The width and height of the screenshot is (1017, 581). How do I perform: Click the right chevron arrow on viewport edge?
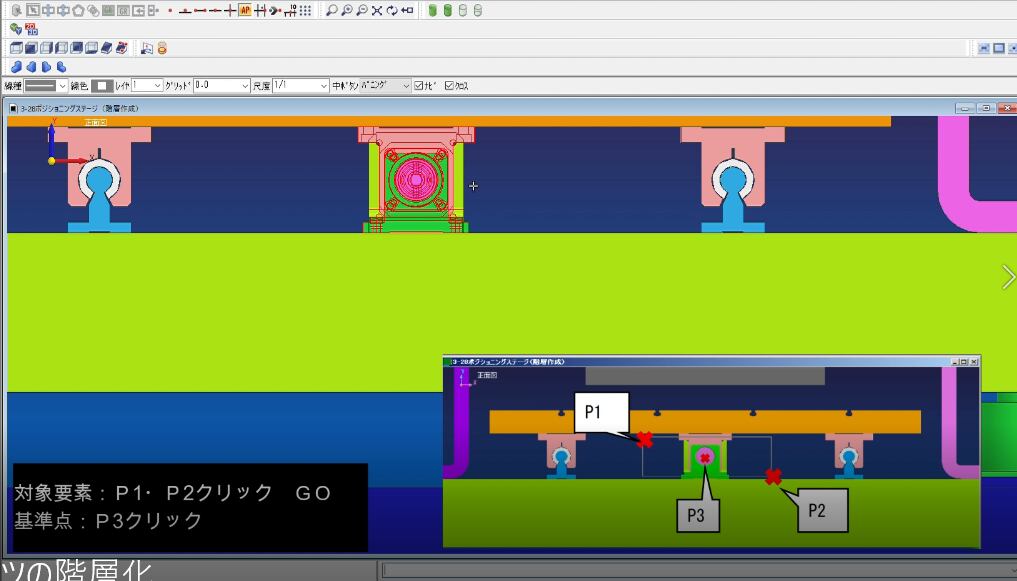(x=1007, y=279)
